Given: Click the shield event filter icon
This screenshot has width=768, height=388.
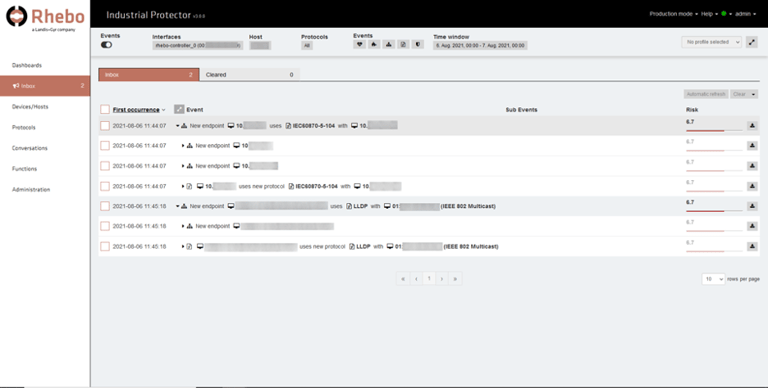Looking at the screenshot, I should [417, 45].
